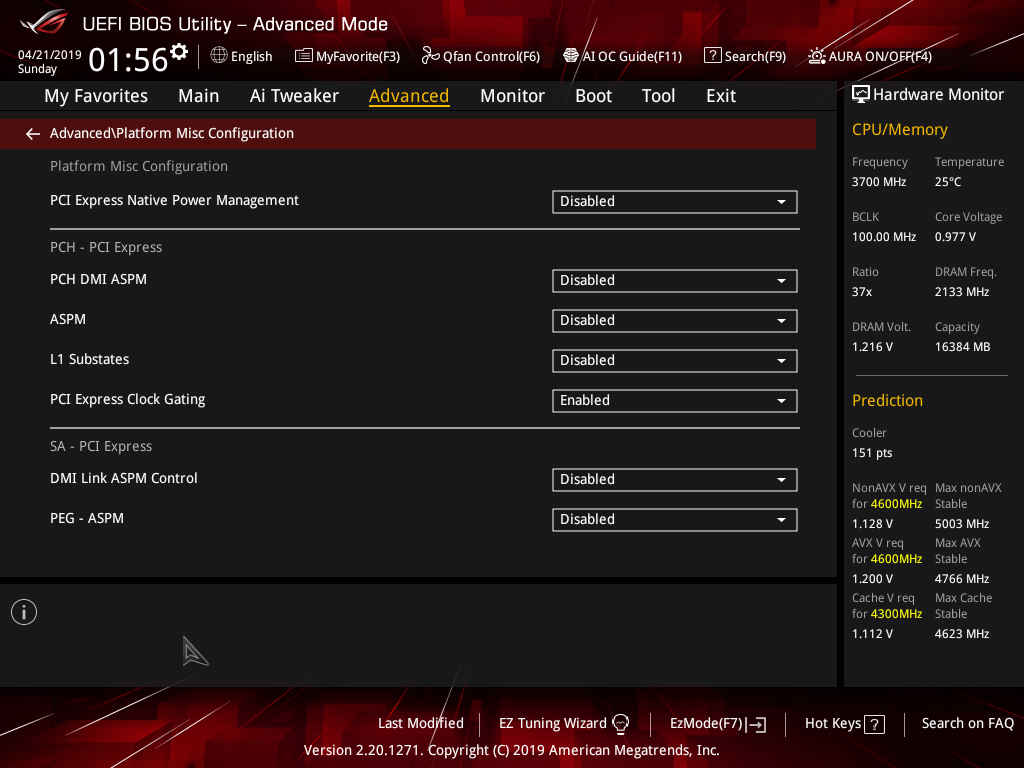This screenshot has width=1024, height=768.
Task: Click the ROG logo icon
Action: 43,22
